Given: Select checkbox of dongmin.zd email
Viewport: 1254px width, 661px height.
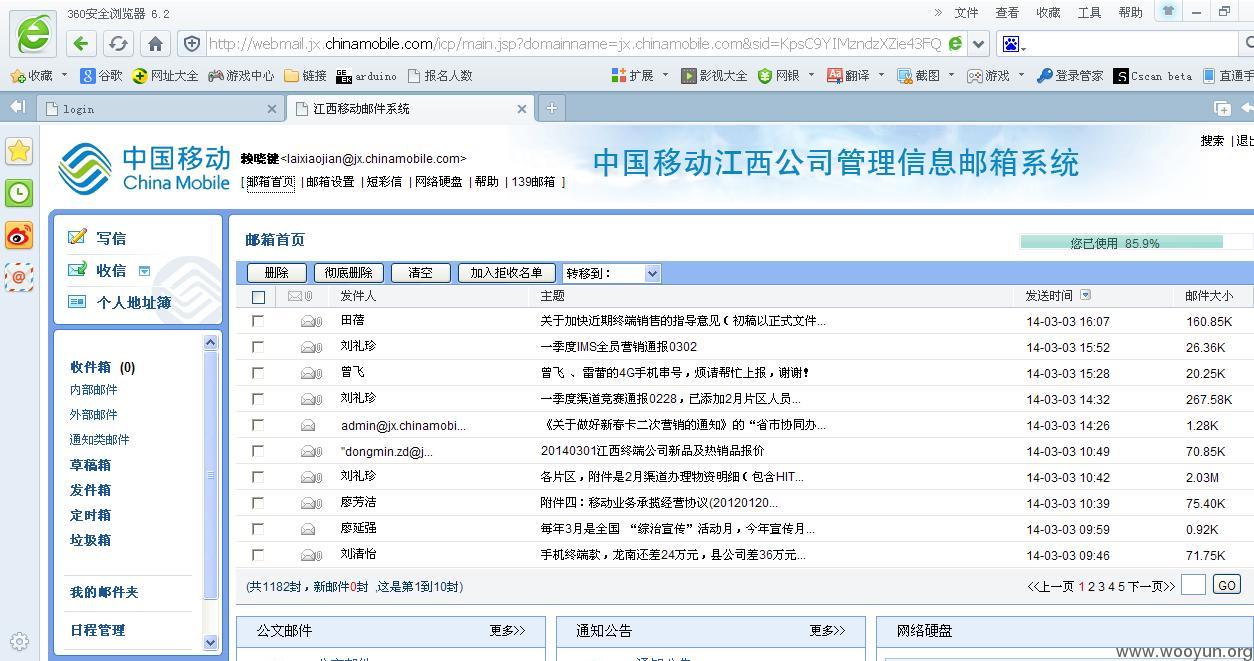Looking at the screenshot, I should (x=258, y=451).
